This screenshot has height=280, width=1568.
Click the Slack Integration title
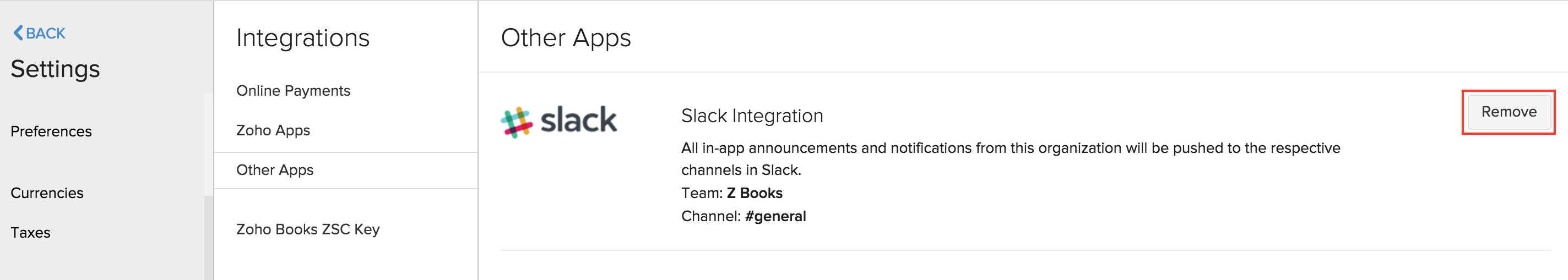752,116
